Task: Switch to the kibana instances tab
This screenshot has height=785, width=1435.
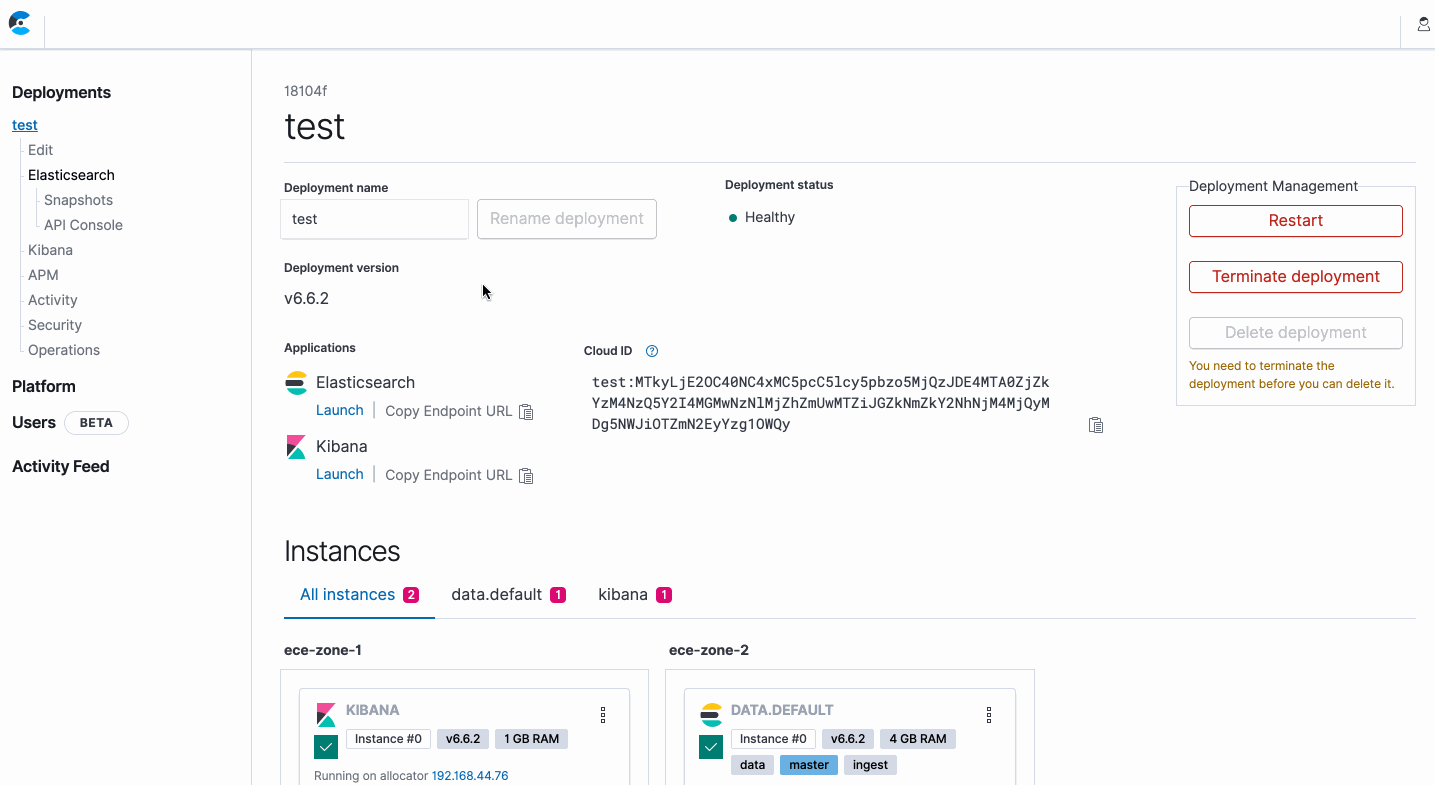Action: point(635,595)
